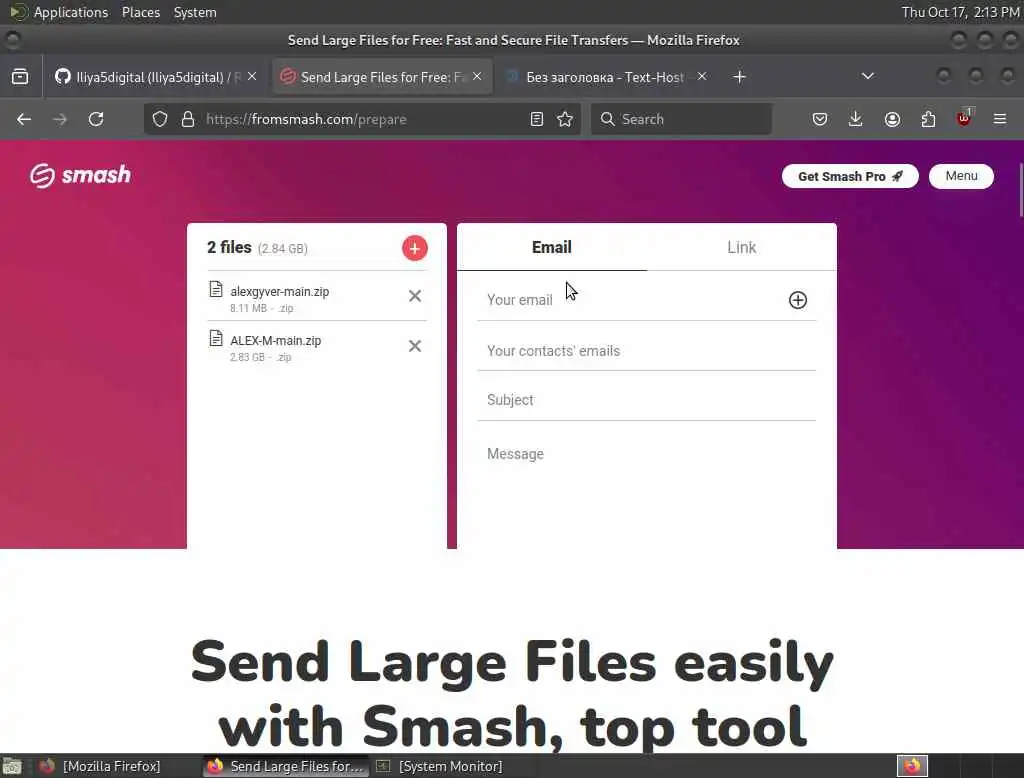This screenshot has width=1024, height=778.
Task: Bookmark this page with the star icon
Action: click(565, 119)
